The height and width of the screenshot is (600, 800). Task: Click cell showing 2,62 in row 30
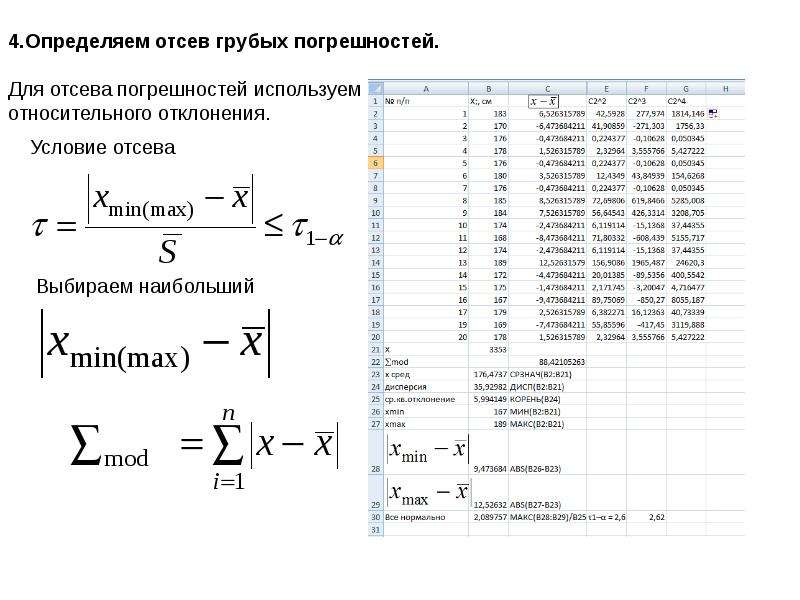pyautogui.click(x=646, y=517)
